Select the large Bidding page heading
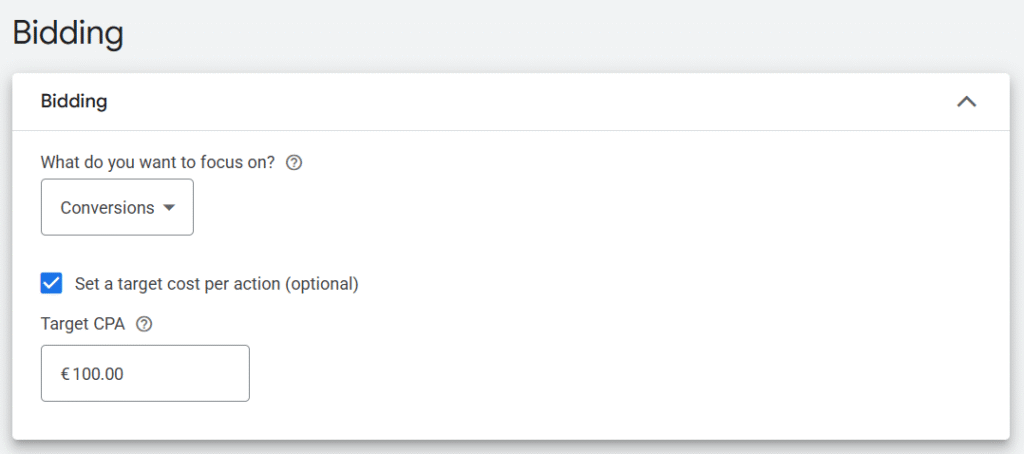This screenshot has width=1024, height=454. (68, 33)
